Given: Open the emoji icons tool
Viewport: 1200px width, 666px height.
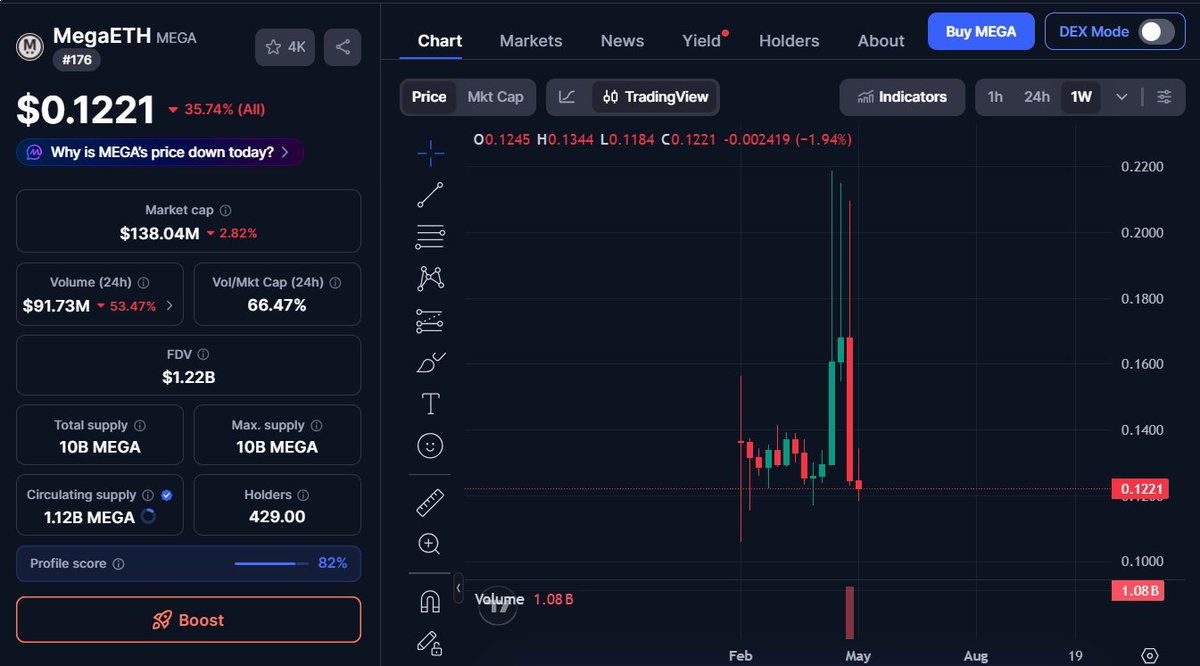Looking at the screenshot, I should coord(430,446).
